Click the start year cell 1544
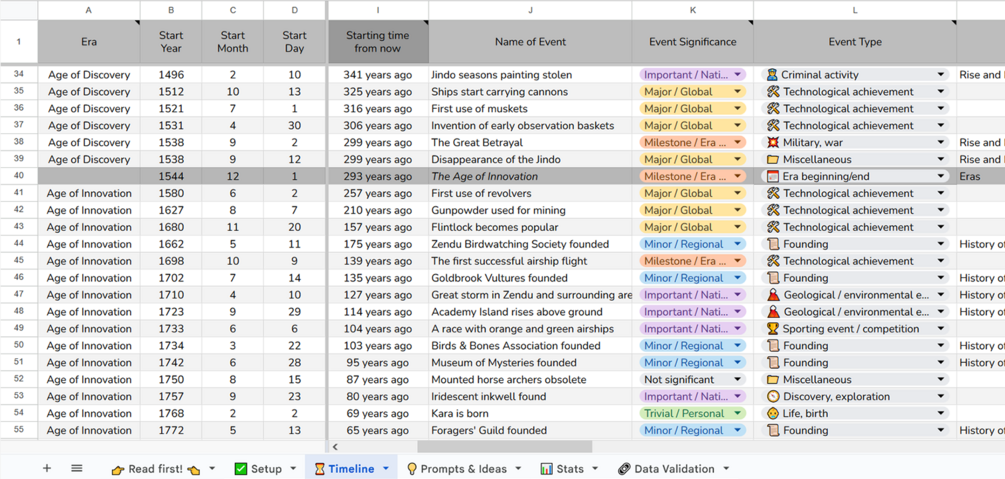The width and height of the screenshot is (1005, 479). (171, 176)
